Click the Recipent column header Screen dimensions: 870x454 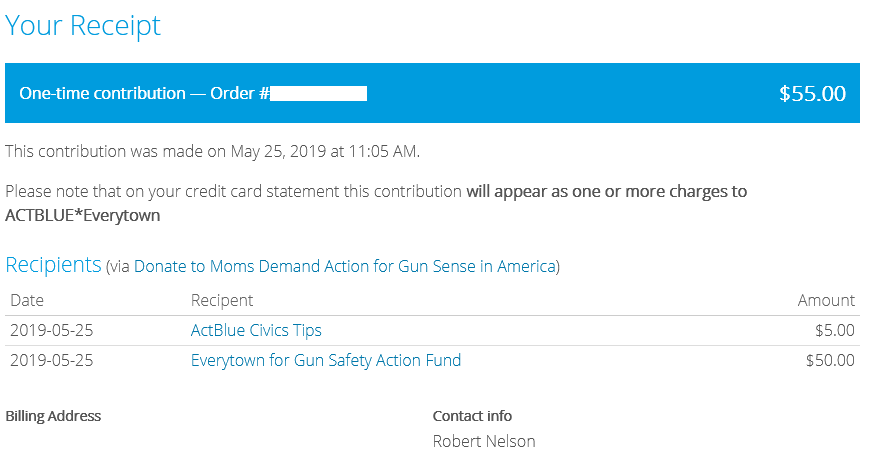[222, 300]
